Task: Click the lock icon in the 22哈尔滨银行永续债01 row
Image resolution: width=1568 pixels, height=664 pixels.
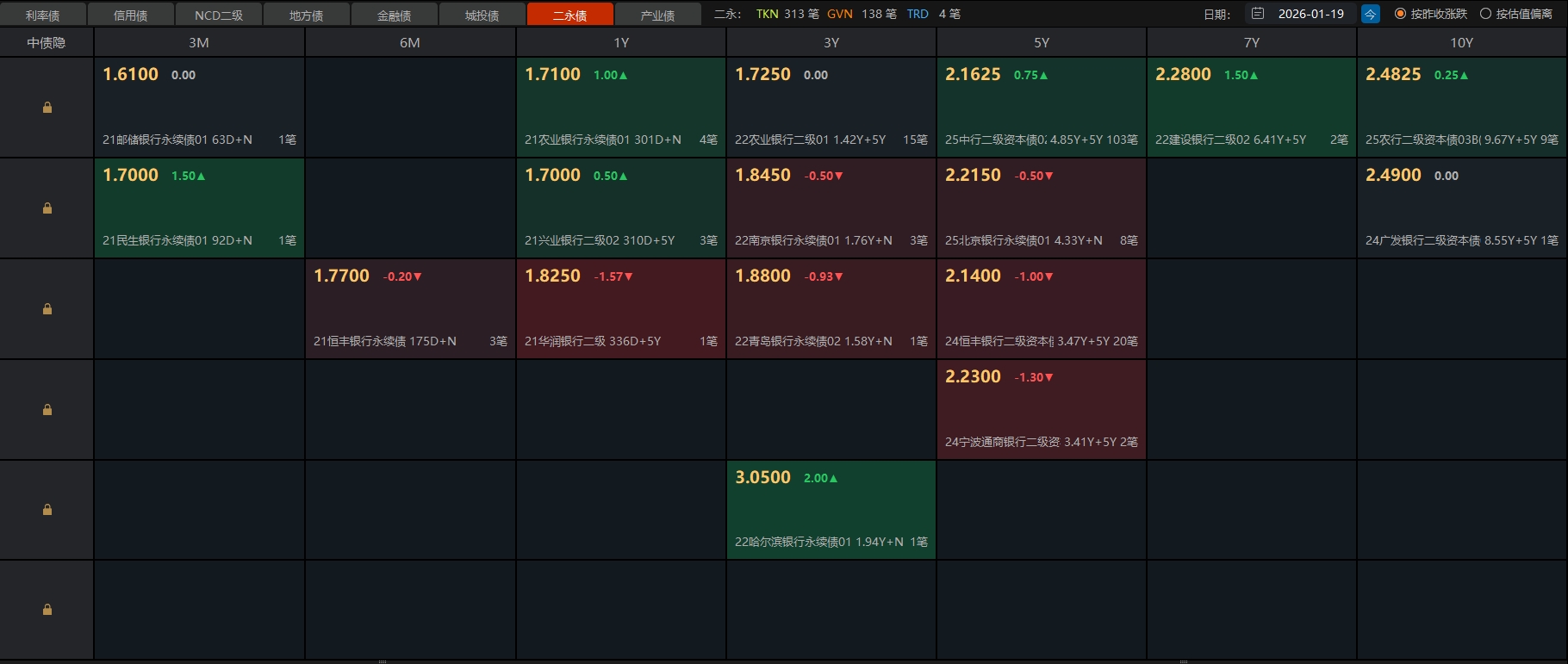Action: pyautogui.click(x=47, y=510)
